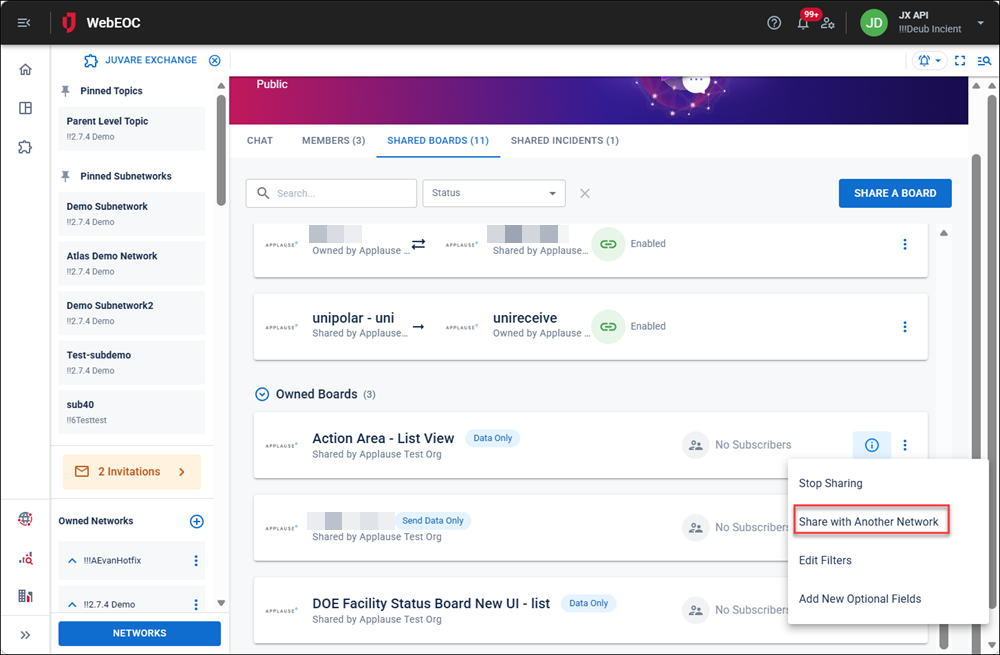This screenshot has height=655, width=1000.
Task: Click the JD user avatar
Action: point(874,23)
